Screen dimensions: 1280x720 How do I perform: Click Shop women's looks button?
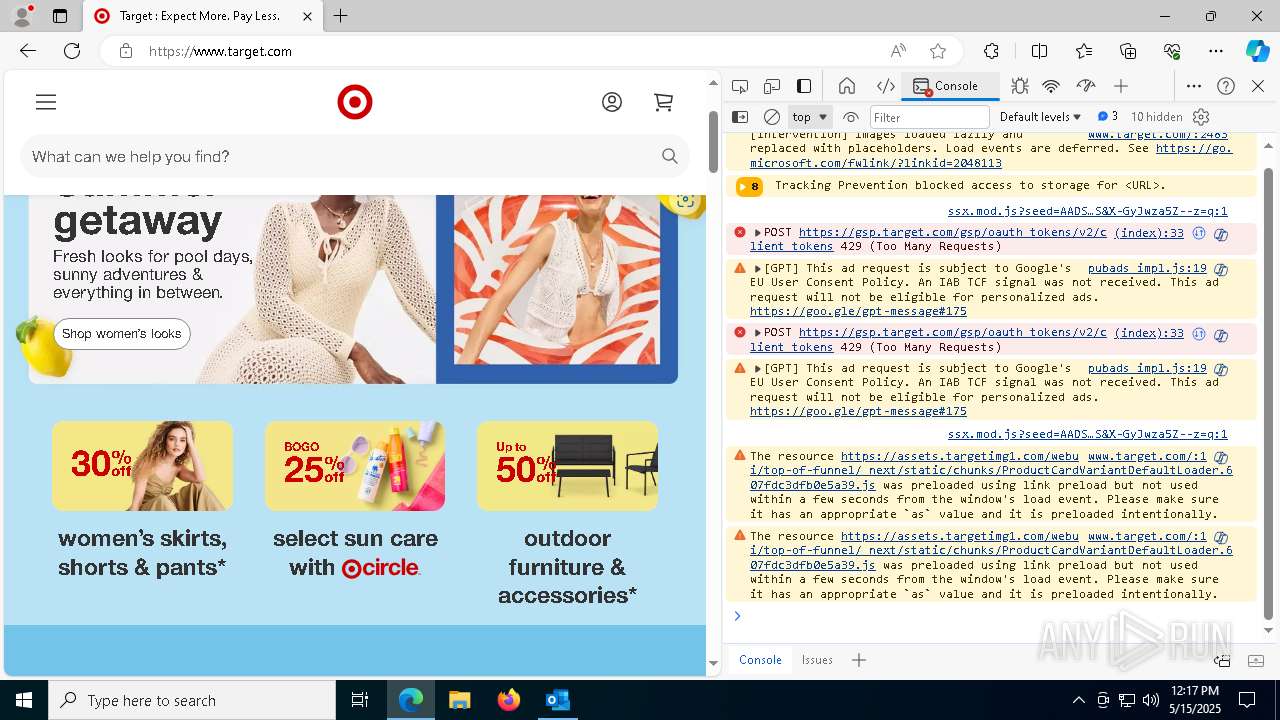coord(122,333)
